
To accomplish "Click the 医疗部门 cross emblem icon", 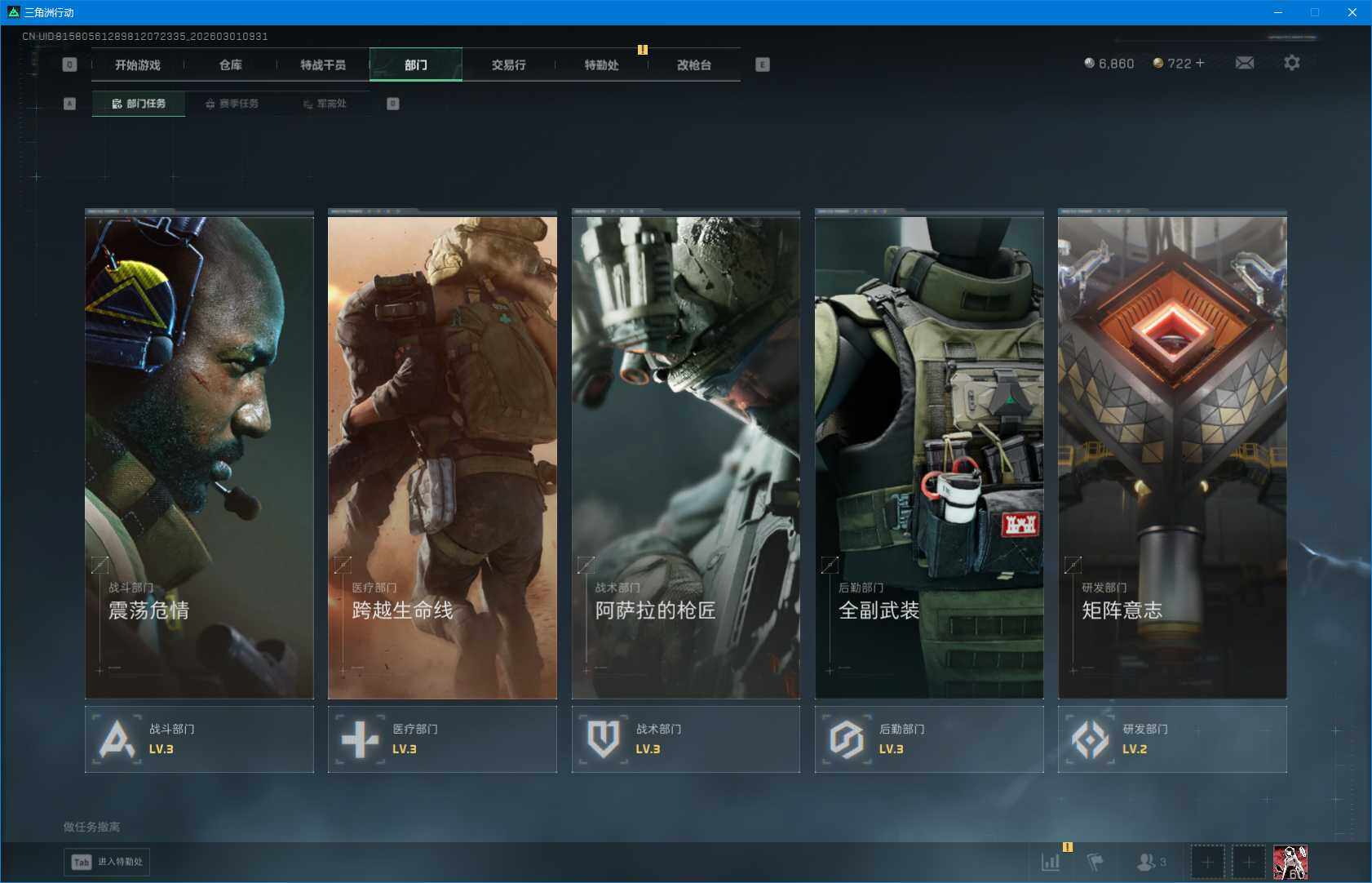I will click(x=360, y=739).
